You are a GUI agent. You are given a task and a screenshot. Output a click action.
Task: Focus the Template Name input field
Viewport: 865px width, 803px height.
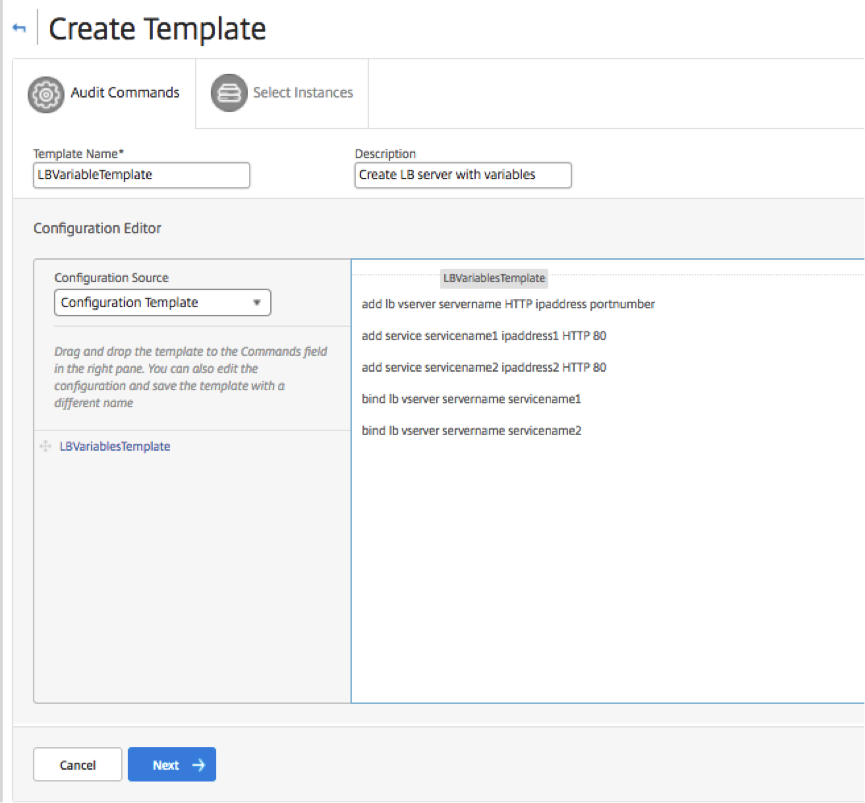pos(141,175)
